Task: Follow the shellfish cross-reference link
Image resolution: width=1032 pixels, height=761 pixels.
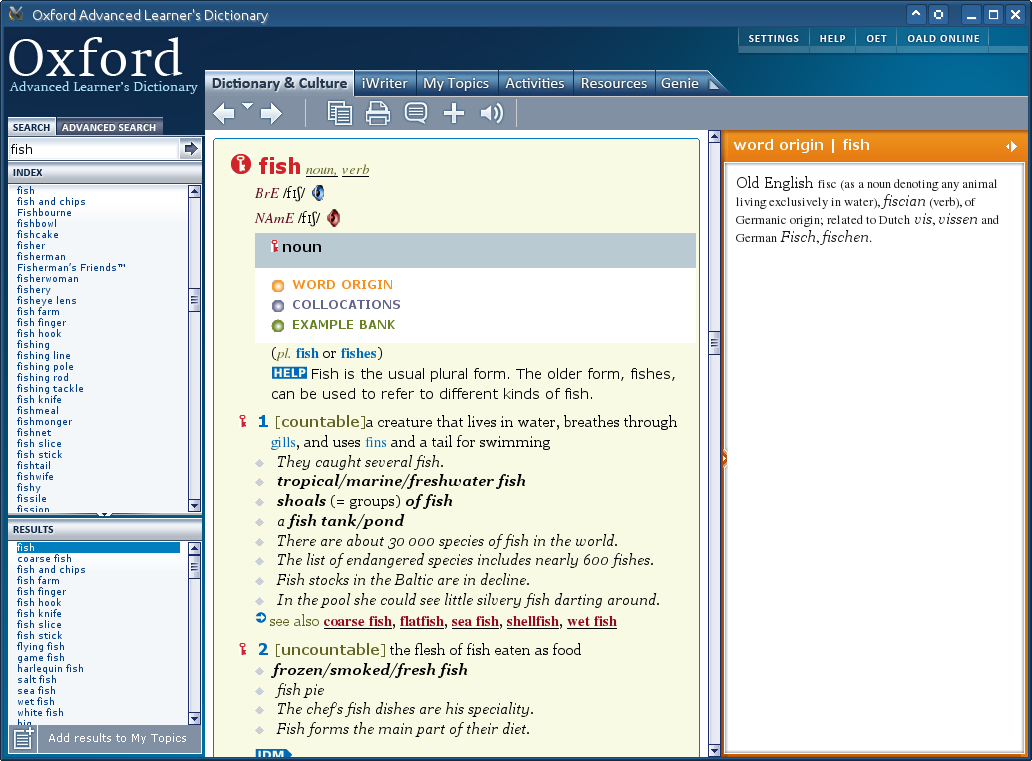Action: click(532, 621)
